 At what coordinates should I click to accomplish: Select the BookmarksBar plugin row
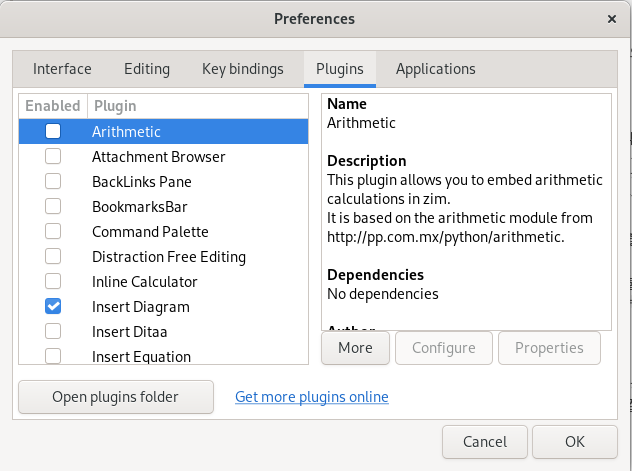click(x=140, y=206)
